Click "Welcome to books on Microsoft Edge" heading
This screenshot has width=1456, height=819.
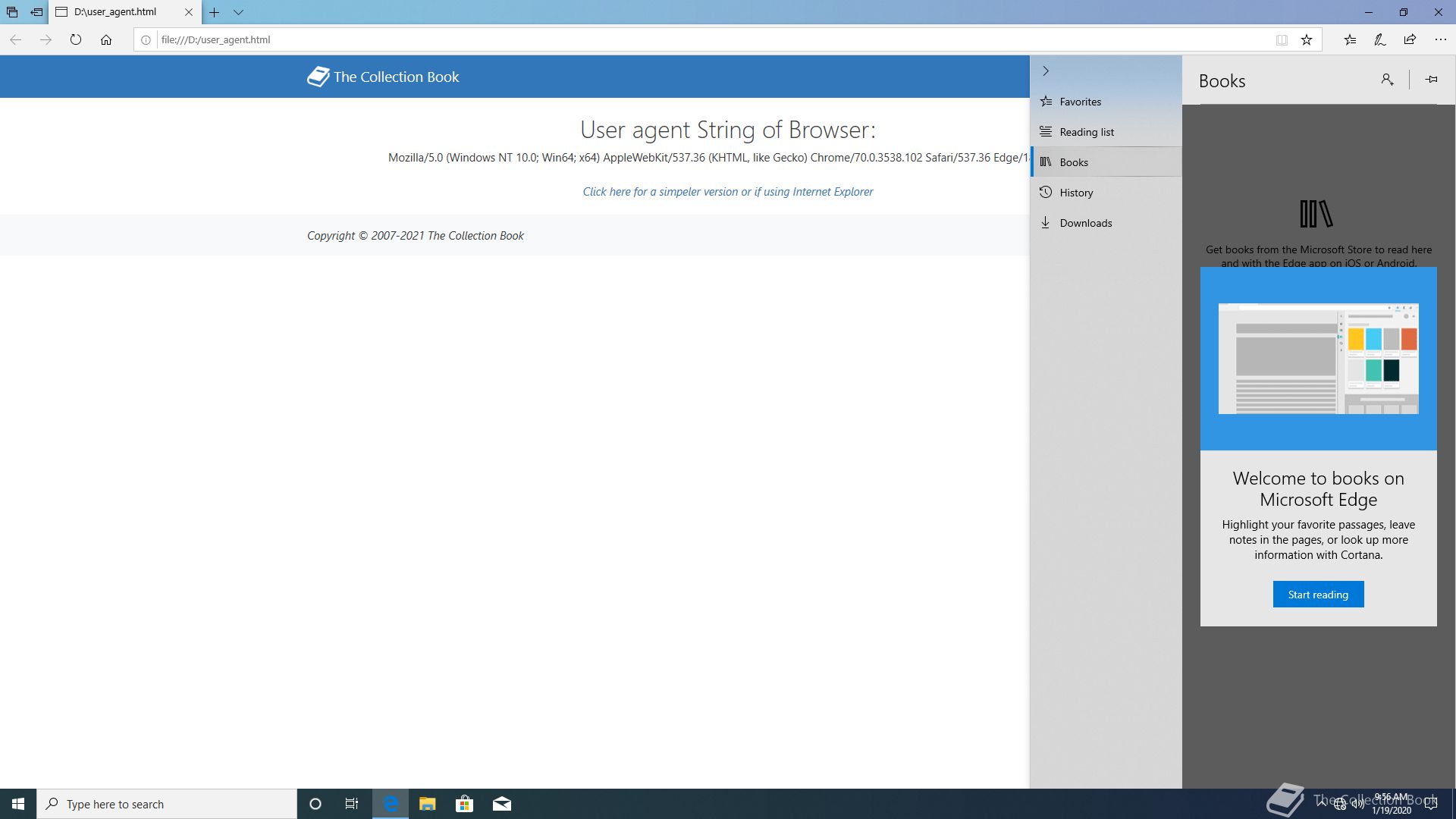pyautogui.click(x=1318, y=489)
